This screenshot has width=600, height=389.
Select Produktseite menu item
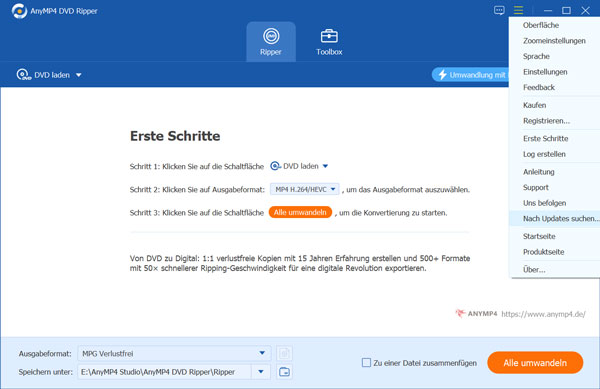(543, 252)
